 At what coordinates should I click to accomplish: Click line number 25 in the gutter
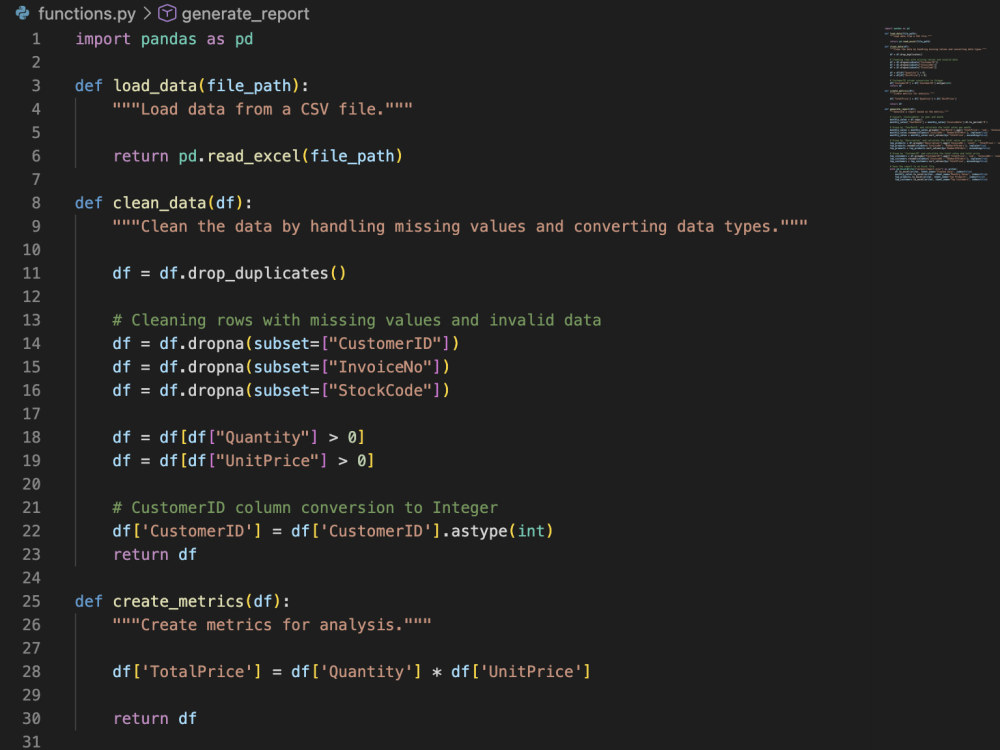[x=31, y=601]
